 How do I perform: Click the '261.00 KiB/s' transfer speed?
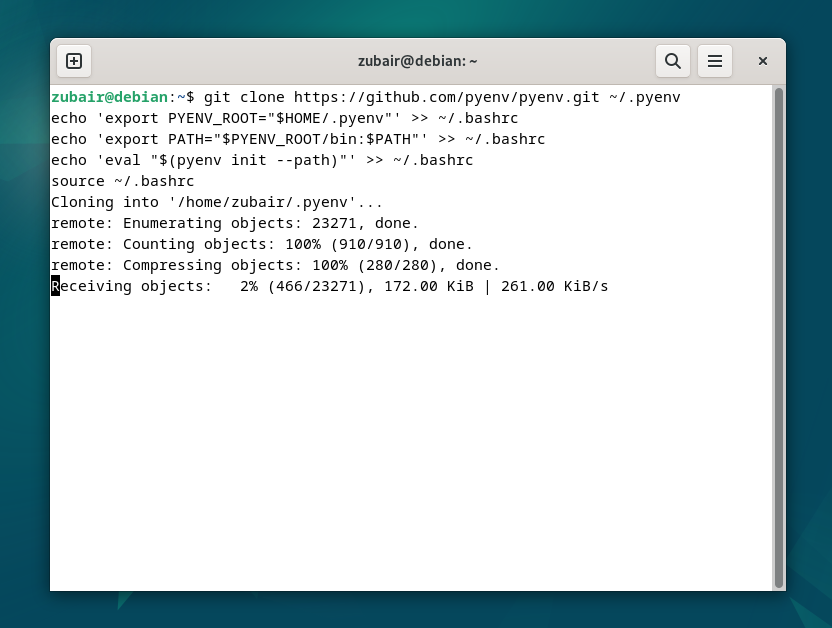tap(554, 286)
